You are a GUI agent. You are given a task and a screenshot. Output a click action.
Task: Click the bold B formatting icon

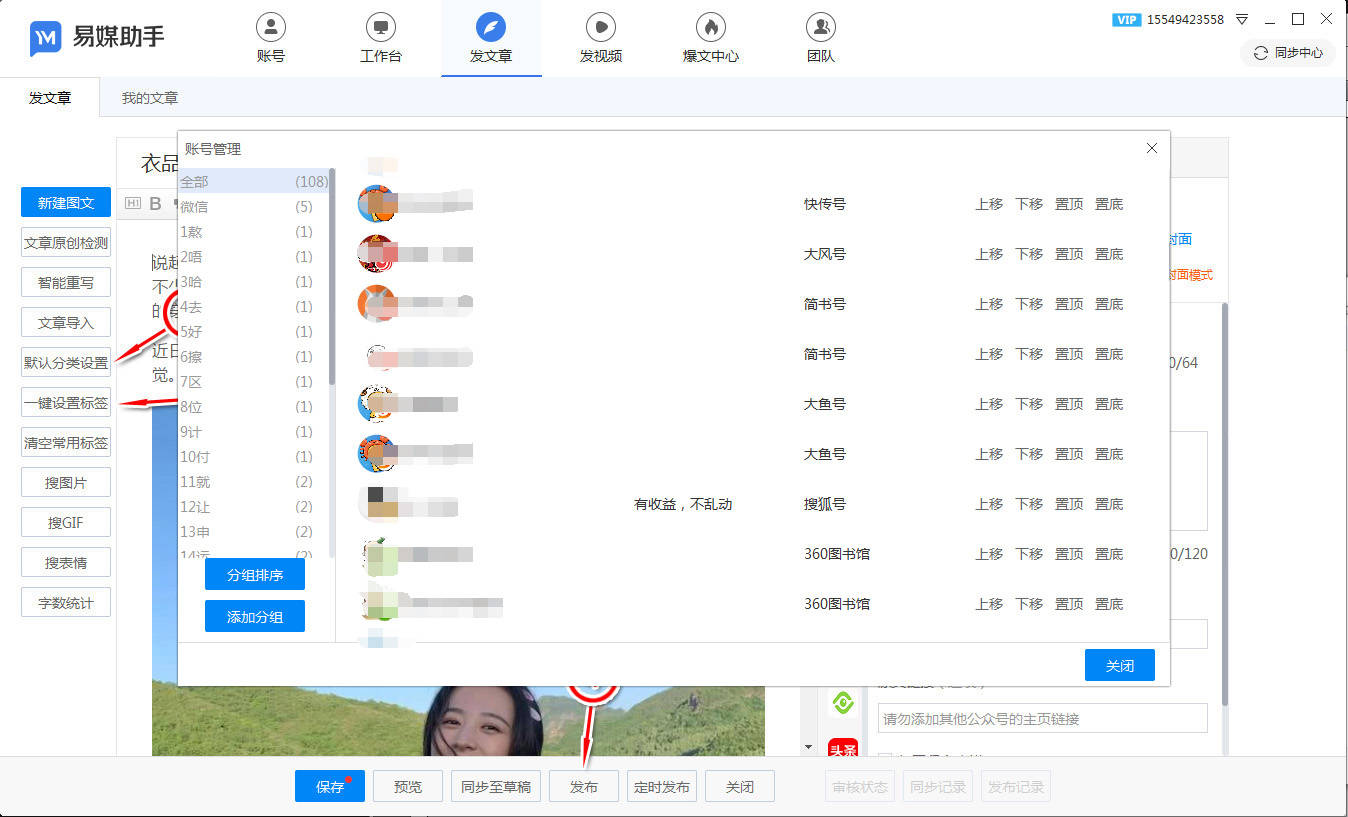[x=155, y=204]
